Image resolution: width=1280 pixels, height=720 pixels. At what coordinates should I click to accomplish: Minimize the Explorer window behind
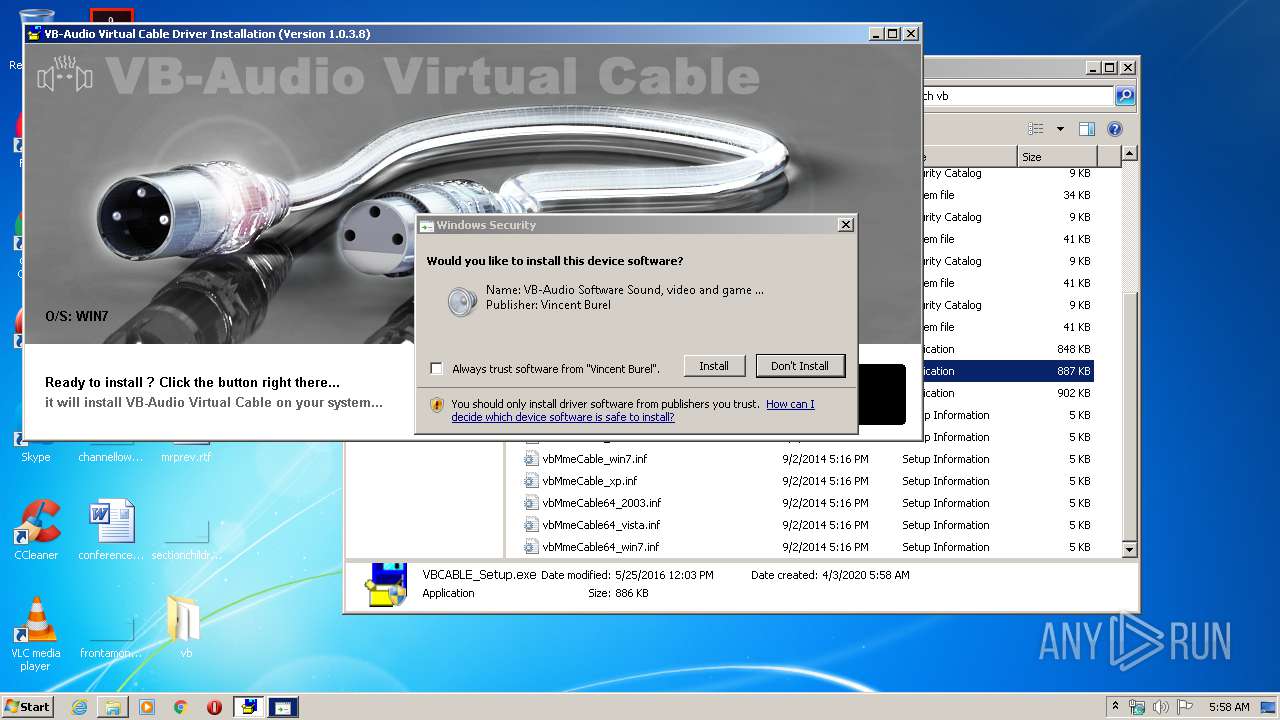pos(1093,68)
